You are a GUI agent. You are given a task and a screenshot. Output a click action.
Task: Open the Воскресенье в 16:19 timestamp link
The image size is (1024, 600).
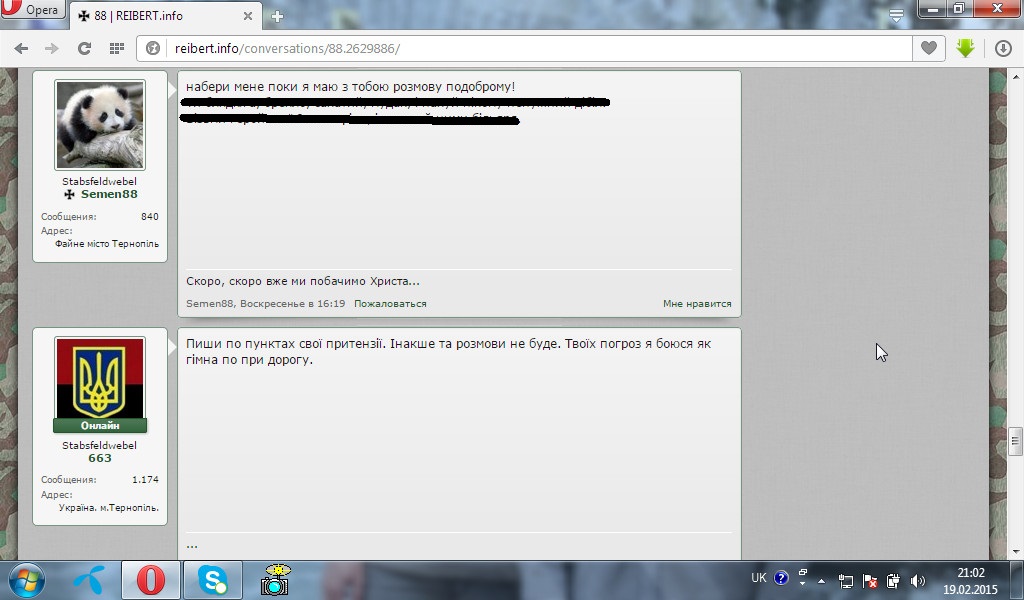292,304
